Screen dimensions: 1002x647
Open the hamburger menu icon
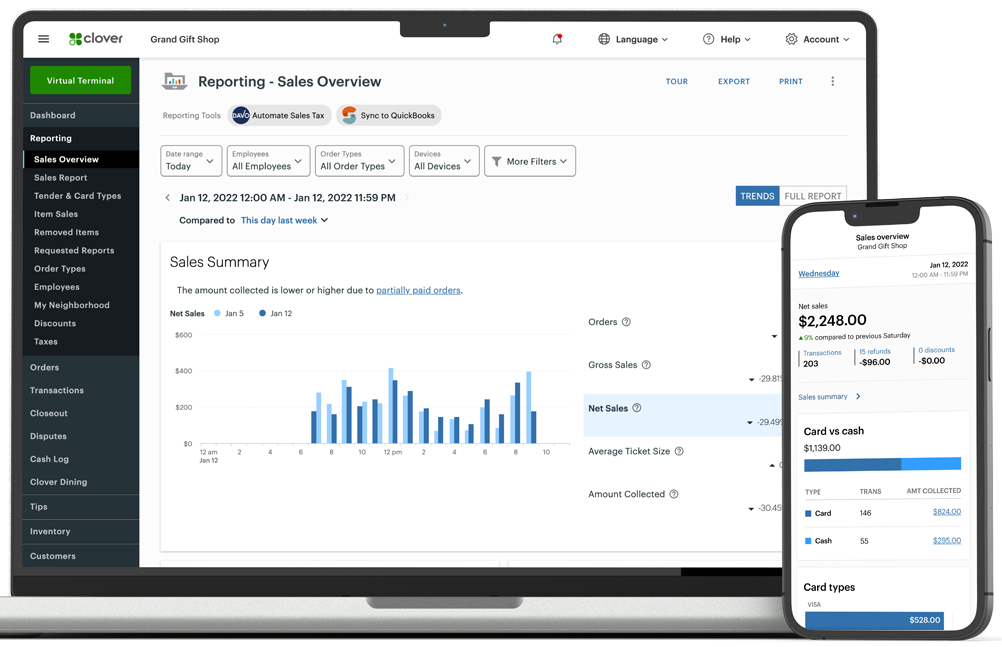click(x=43, y=39)
